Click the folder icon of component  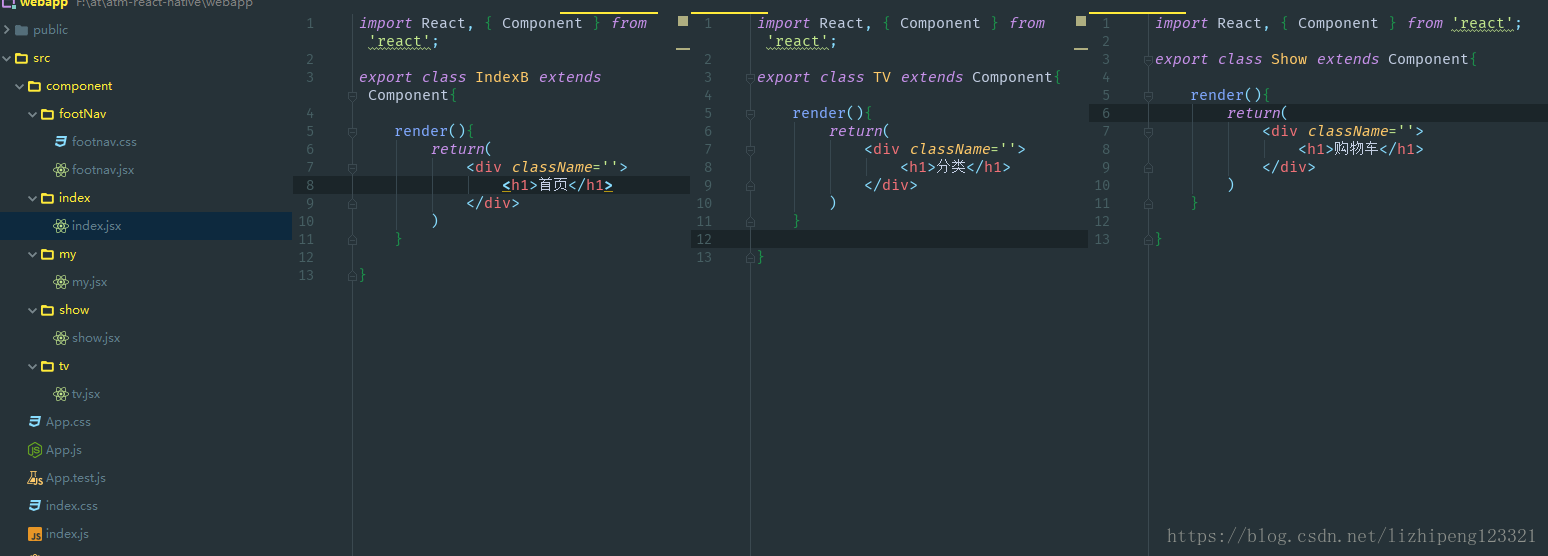pos(35,86)
